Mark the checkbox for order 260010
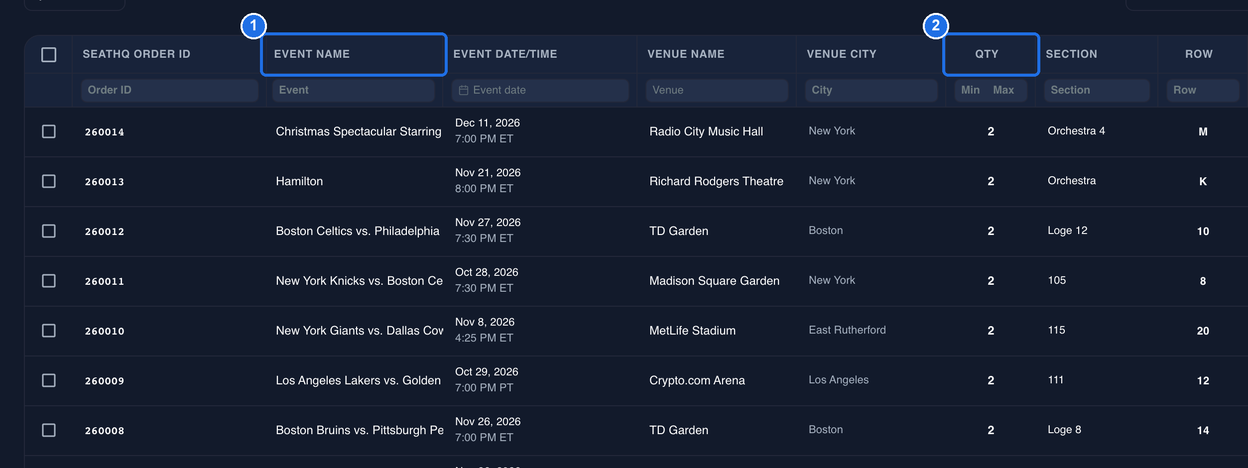 click(49, 330)
